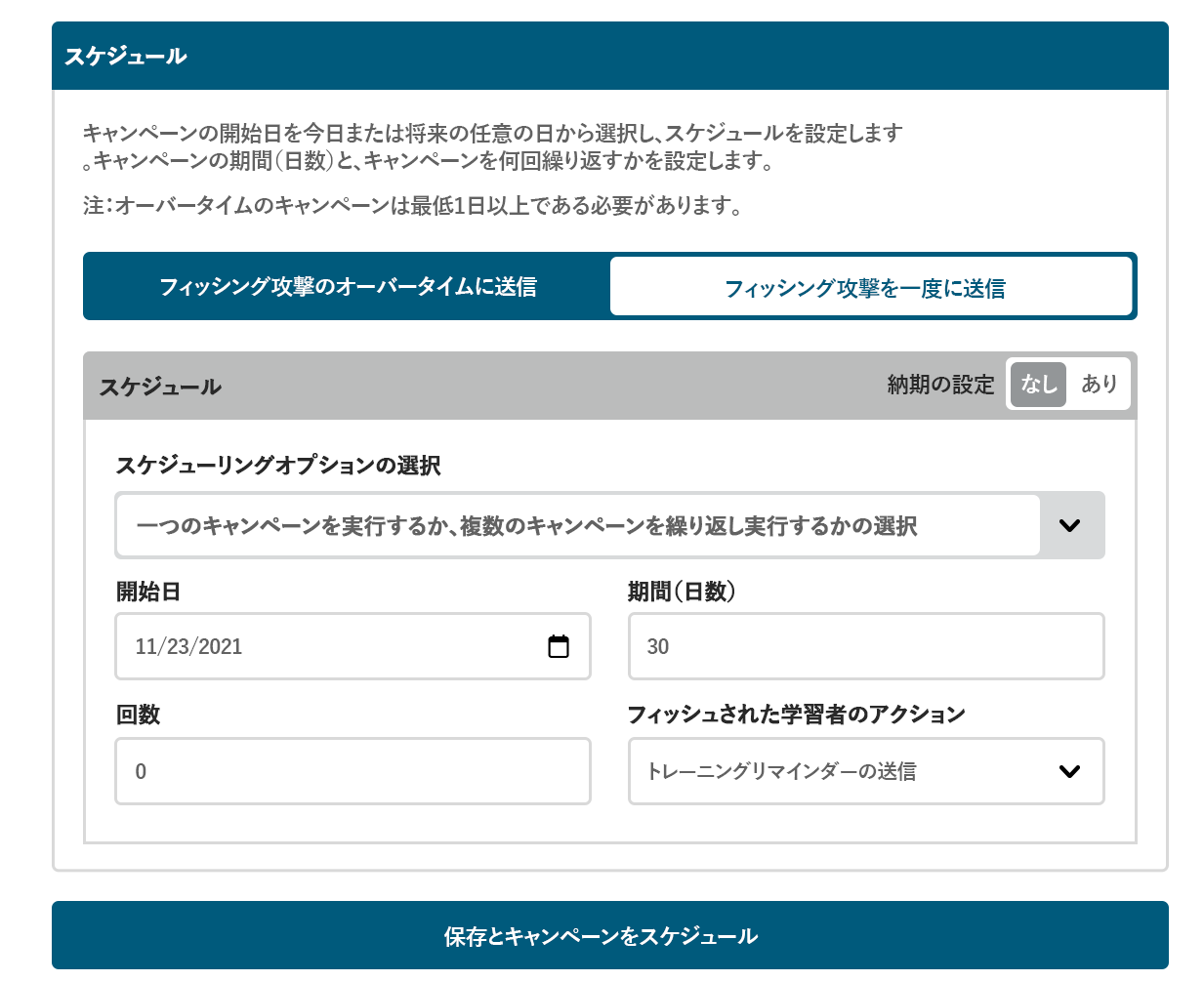Screen dimensions: 1204x981
Task: Click the スケジューリングオプションの選択 label
Action: click(x=278, y=466)
